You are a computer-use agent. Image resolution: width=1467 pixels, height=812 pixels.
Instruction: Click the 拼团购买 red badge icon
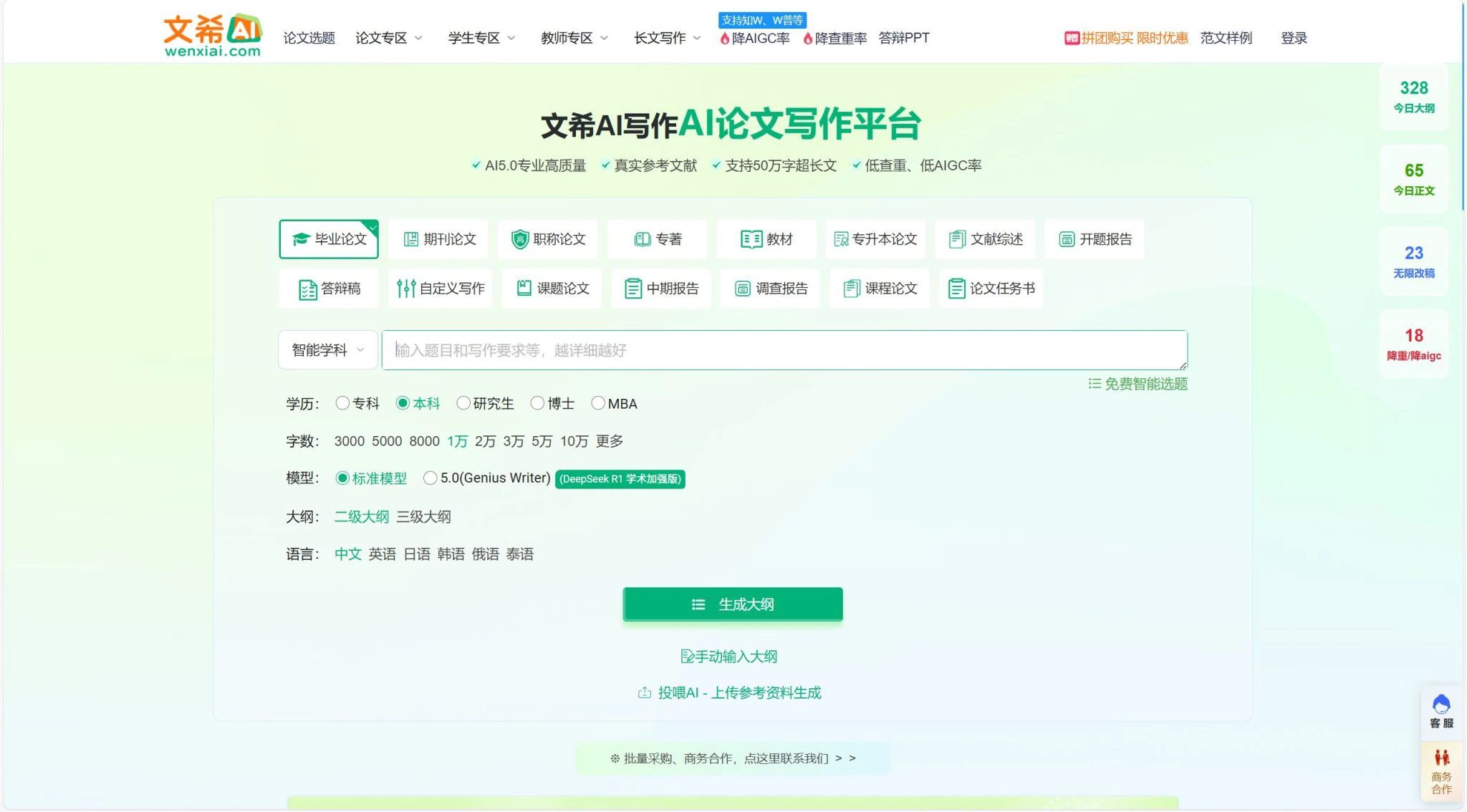click(x=1072, y=38)
